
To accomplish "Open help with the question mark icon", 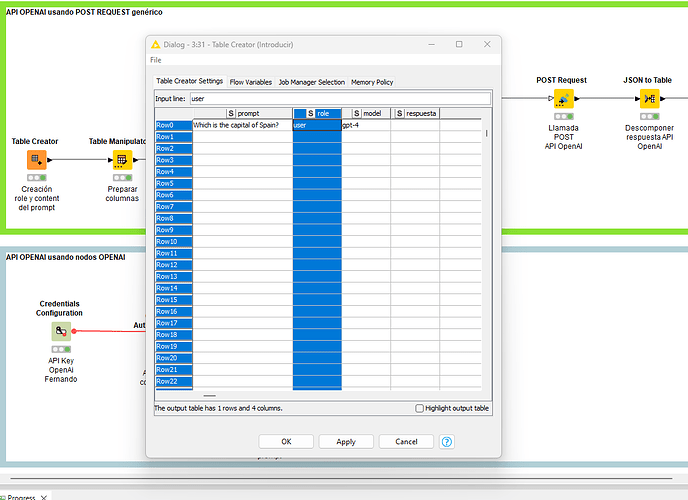I will [446, 441].
